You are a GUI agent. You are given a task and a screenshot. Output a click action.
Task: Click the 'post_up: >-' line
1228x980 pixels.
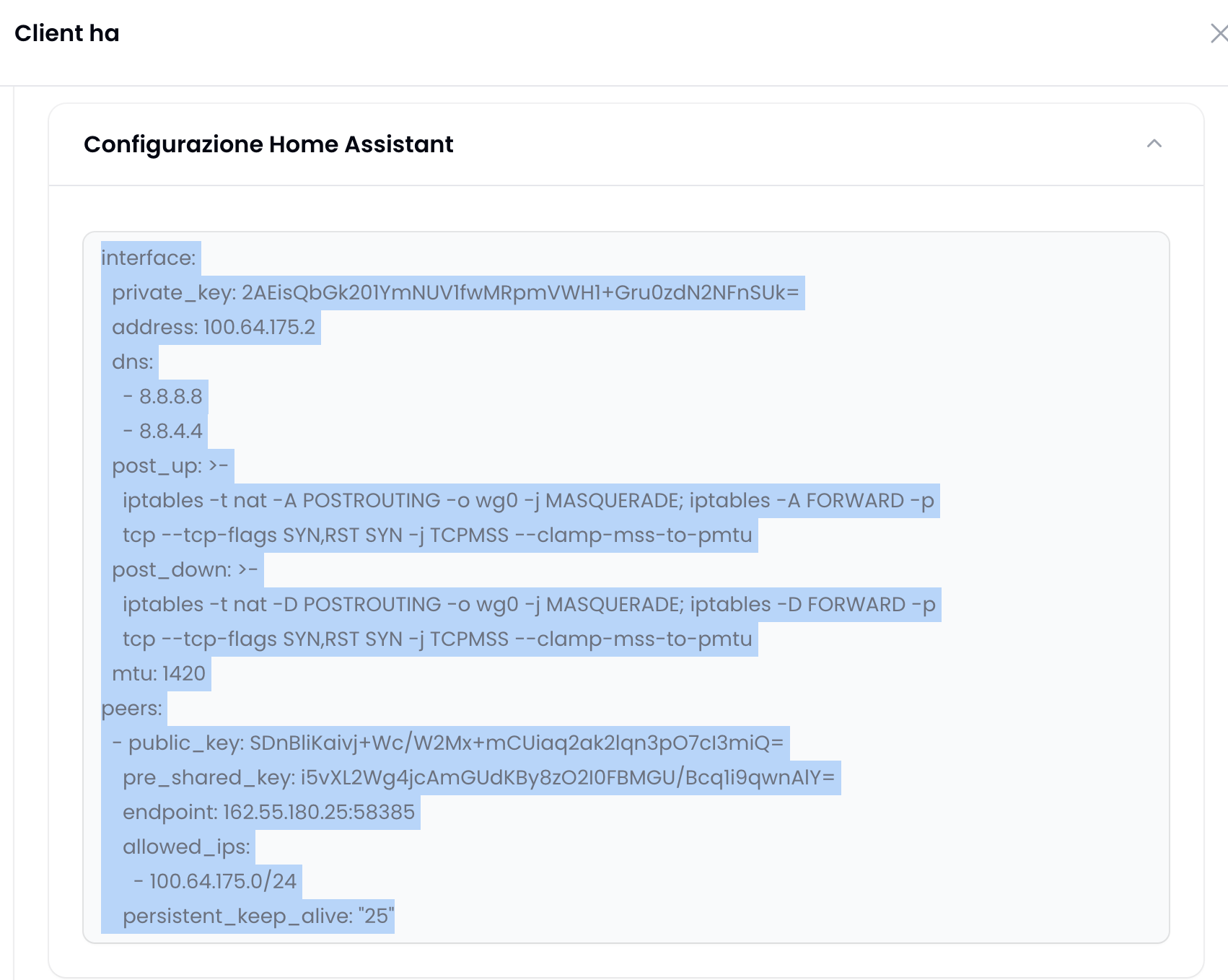[x=170, y=465]
